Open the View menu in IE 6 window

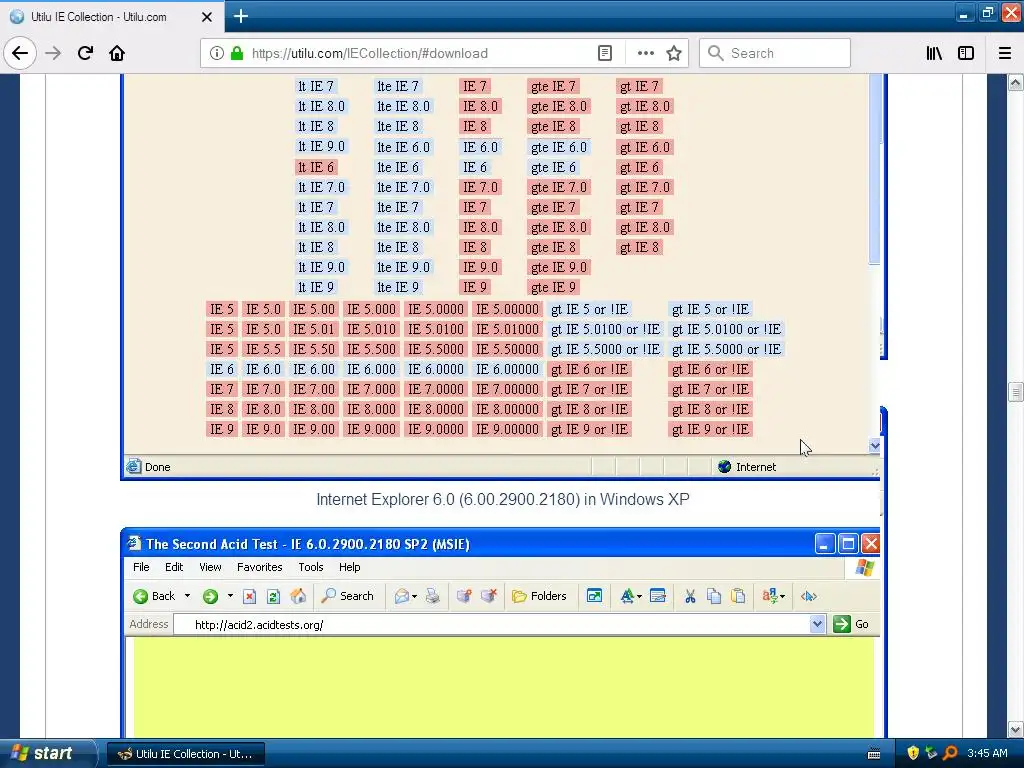(210, 567)
